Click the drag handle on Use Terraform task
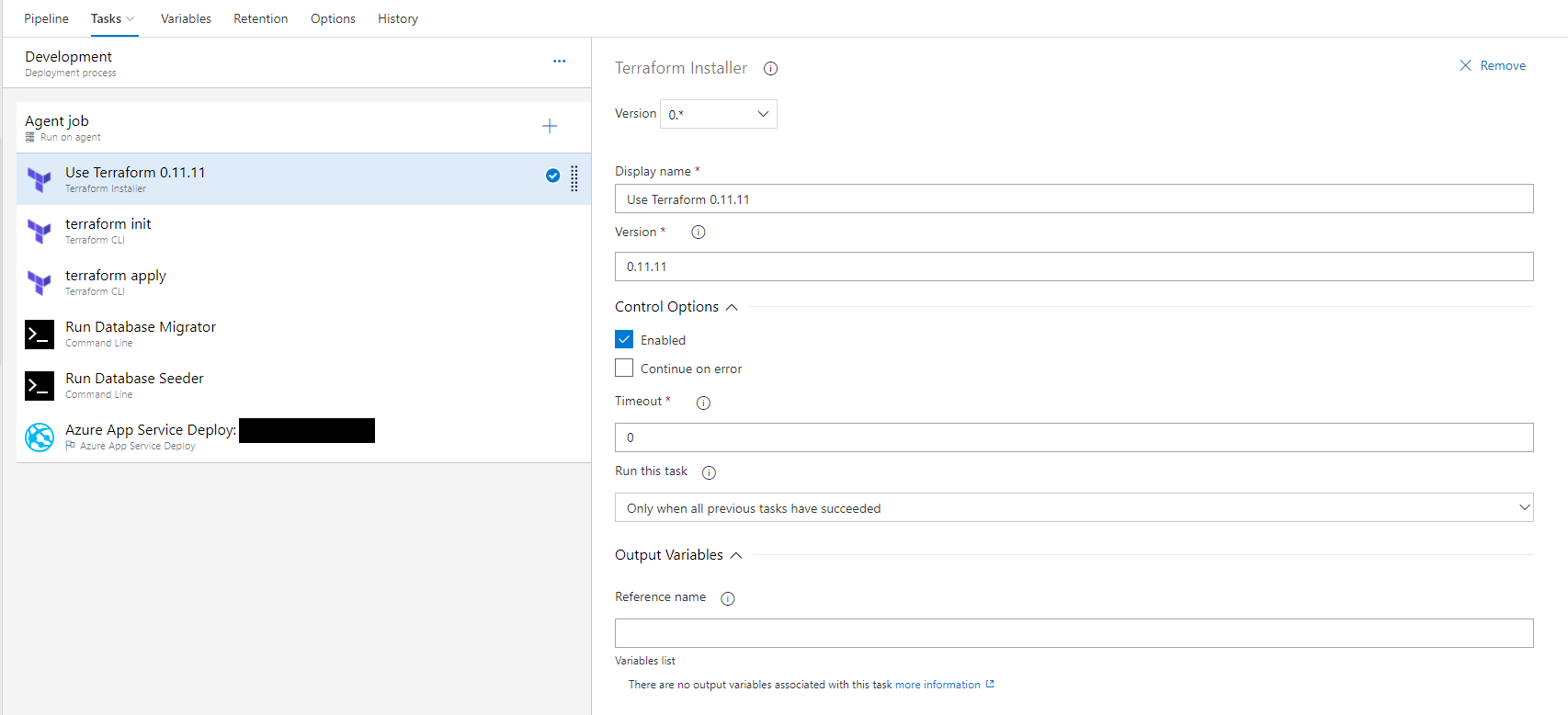The image size is (1568, 715). pos(574,178)
